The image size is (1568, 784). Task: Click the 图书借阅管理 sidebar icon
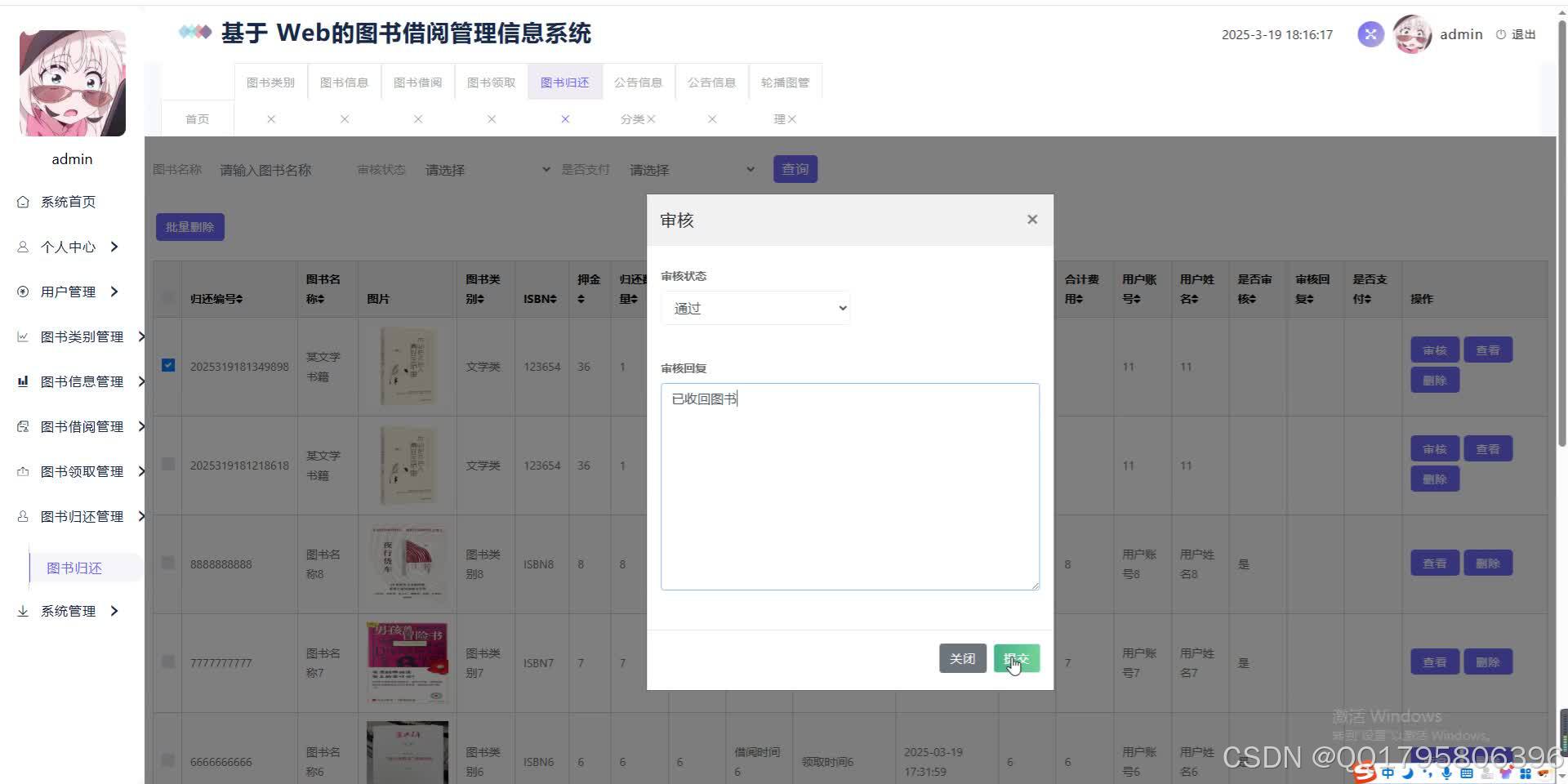(22, 426)
